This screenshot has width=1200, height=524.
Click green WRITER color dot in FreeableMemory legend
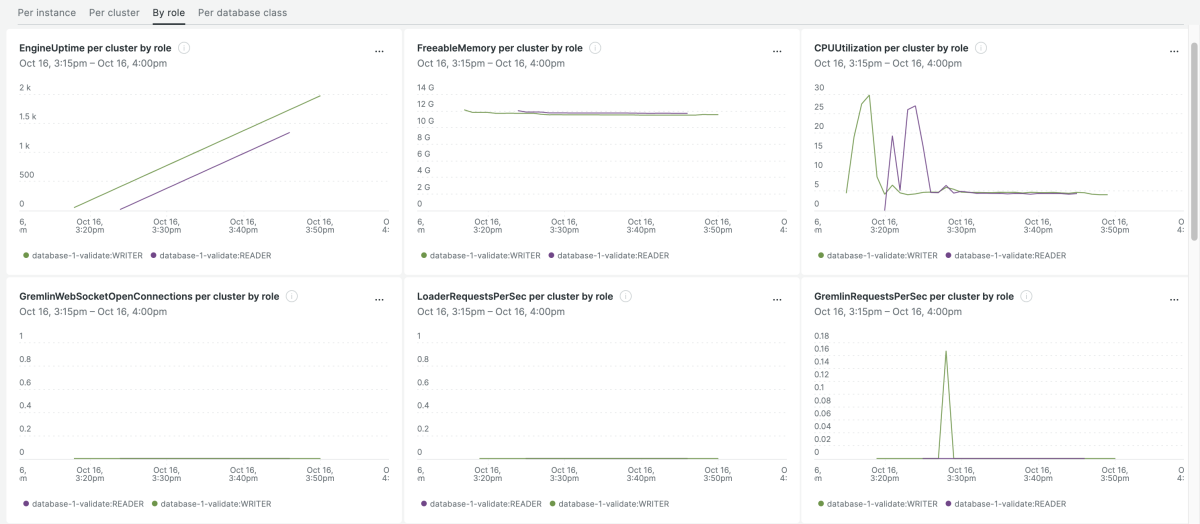[x=423, y=255]
